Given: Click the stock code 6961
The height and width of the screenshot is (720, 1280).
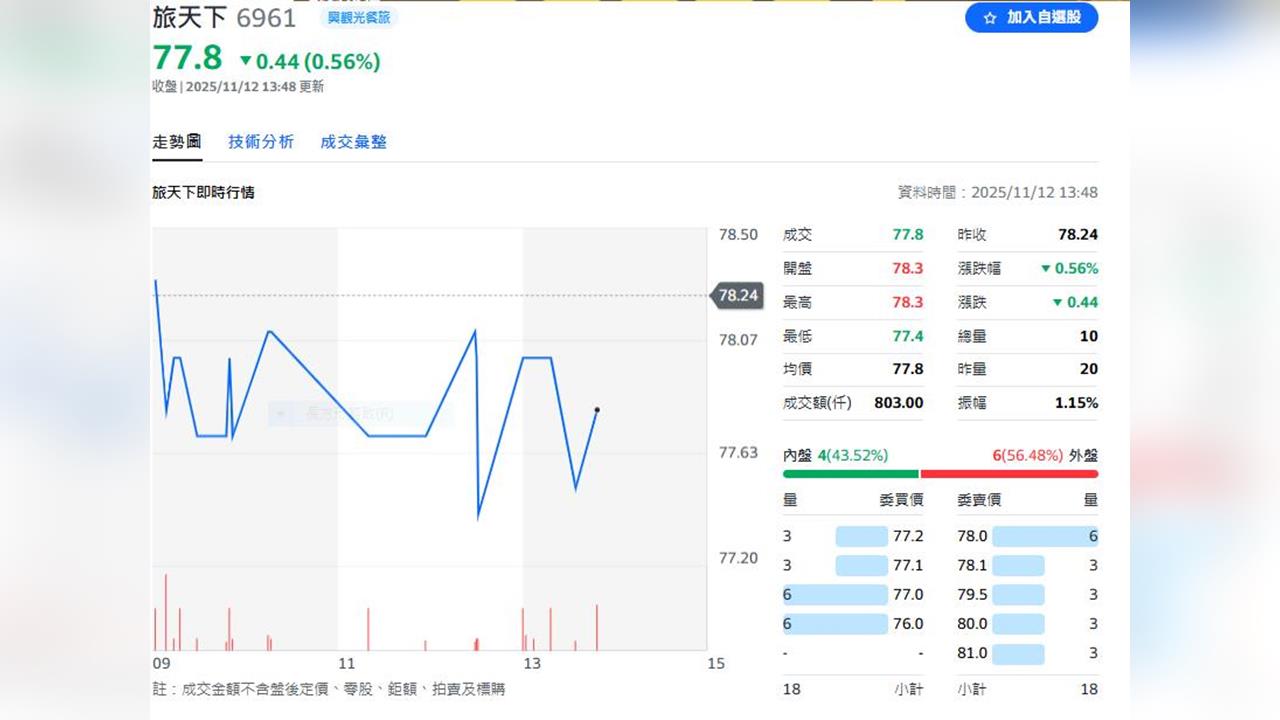Looking at the screenshot, I should click(266, 18).
